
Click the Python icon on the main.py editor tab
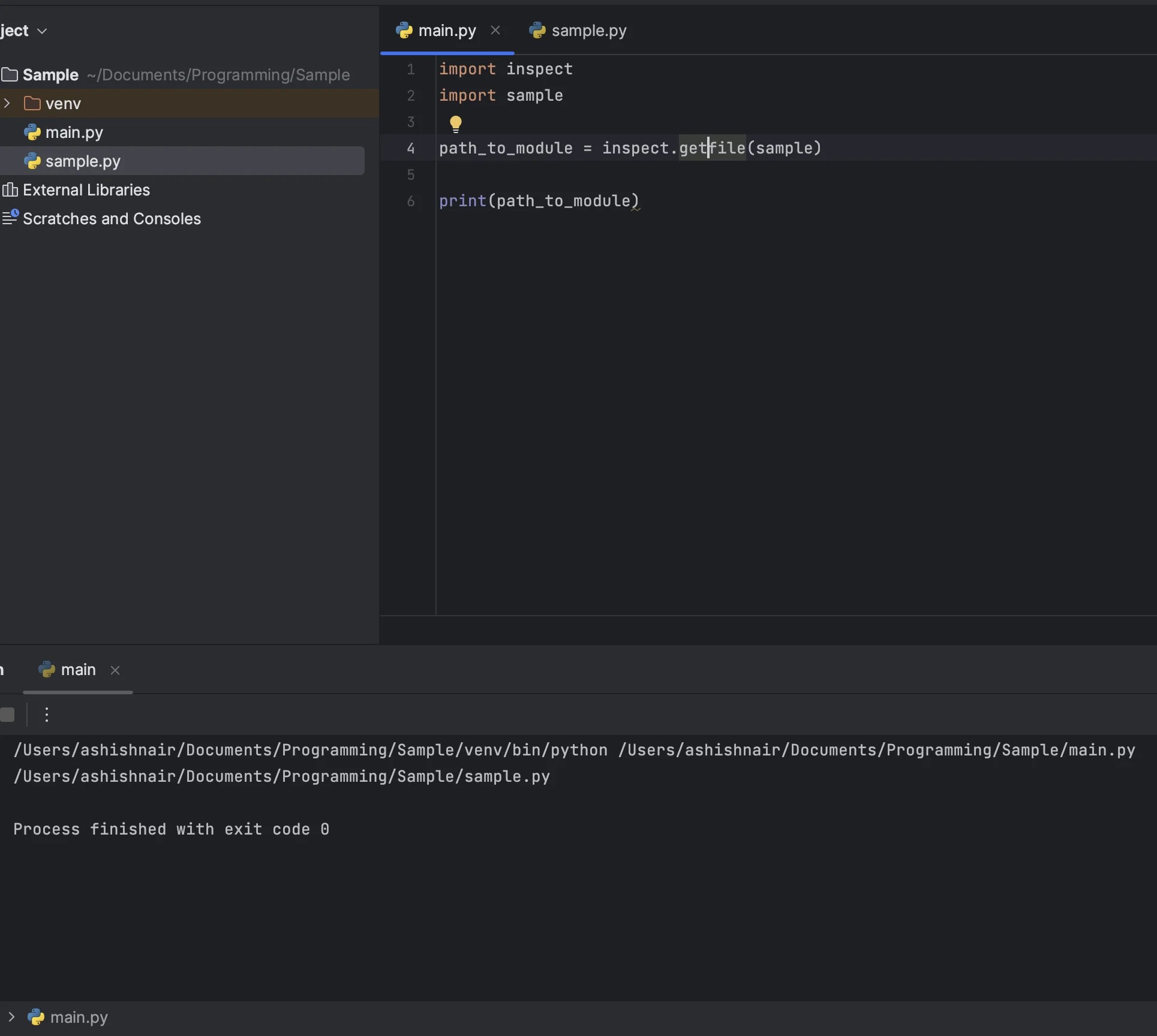pos(404,30)
